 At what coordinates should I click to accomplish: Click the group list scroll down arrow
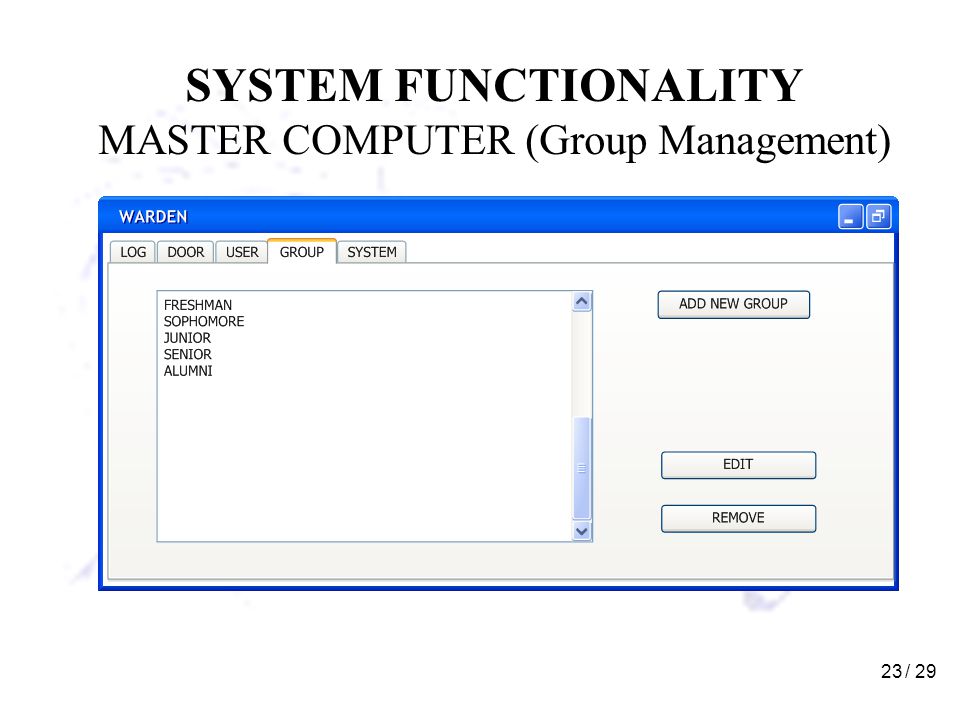[x=582, y=531]
